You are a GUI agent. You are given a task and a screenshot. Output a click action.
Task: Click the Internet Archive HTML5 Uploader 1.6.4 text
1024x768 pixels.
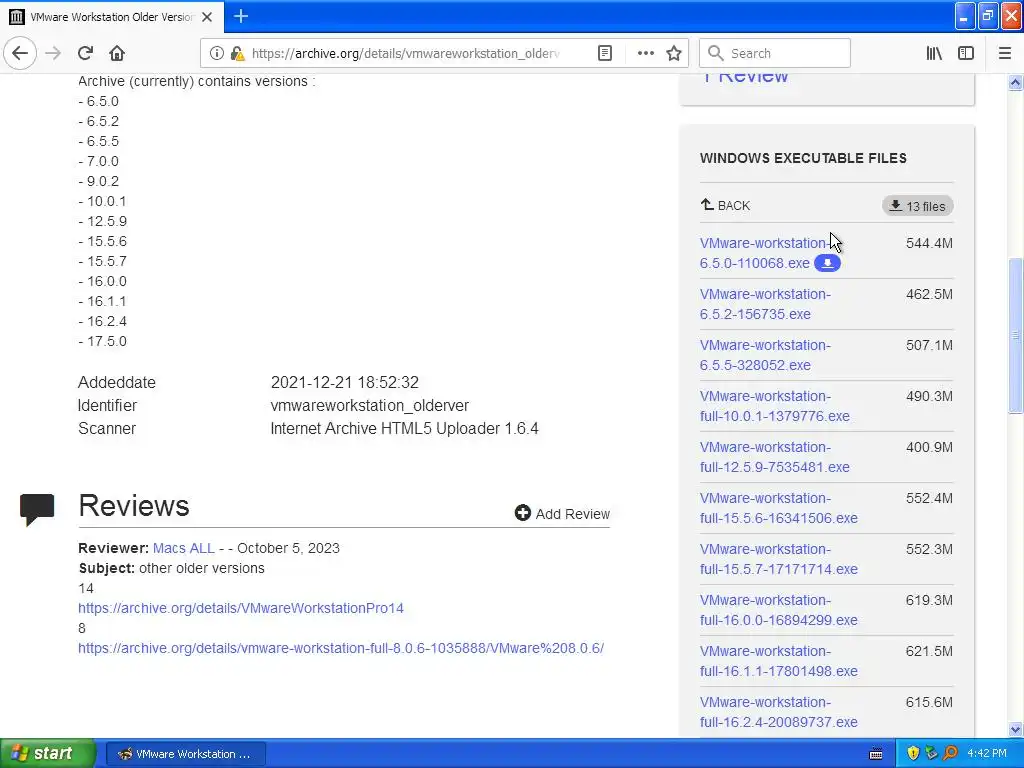(404, 428)
